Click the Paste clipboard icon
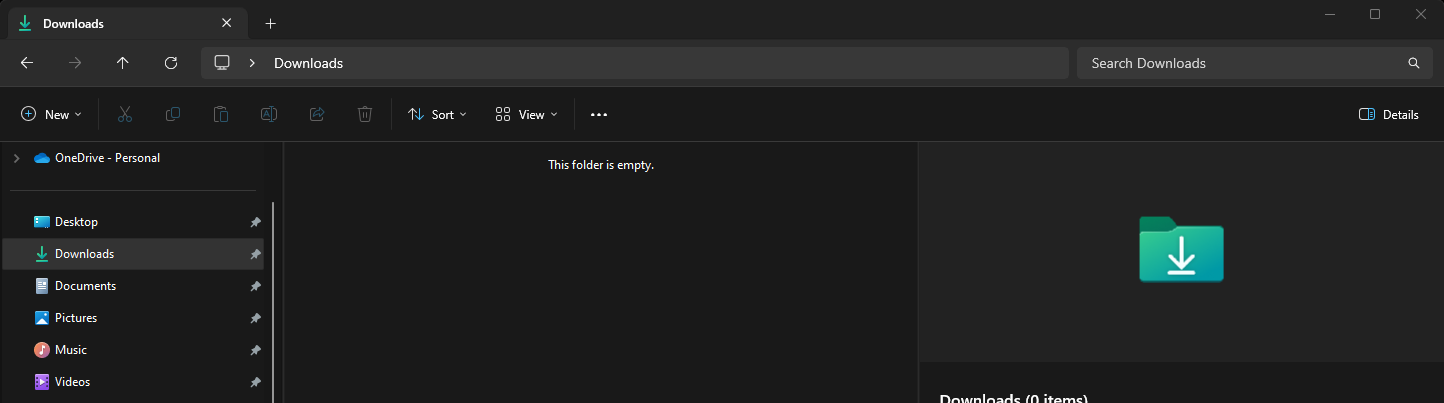This screenshot has width=1444, height=403. 221,115
